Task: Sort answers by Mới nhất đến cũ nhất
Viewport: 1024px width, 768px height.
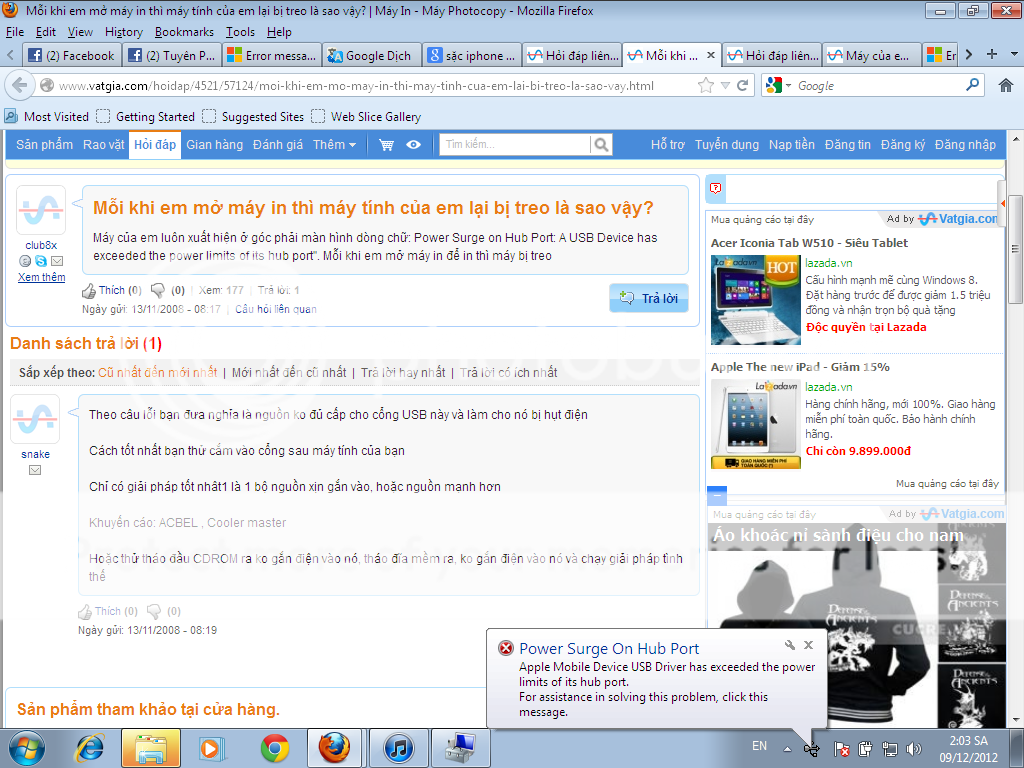Action: coord(289,373)
